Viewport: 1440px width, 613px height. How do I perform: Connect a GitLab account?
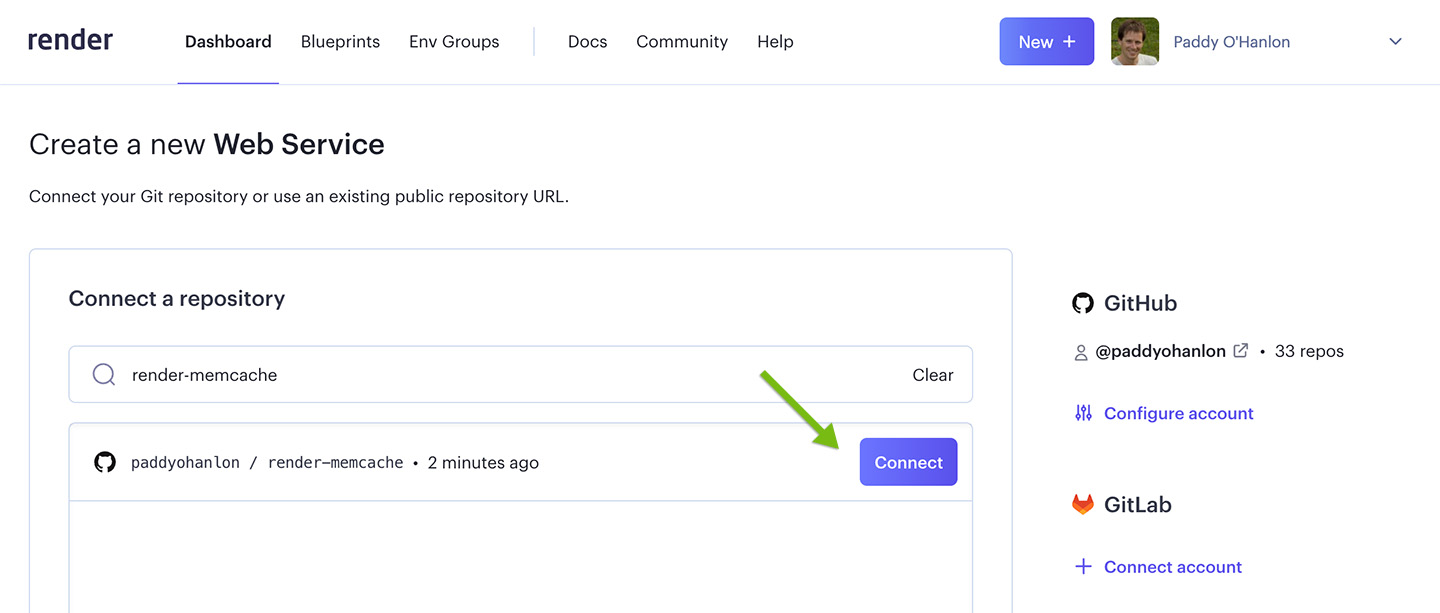tap(1173, 567)
